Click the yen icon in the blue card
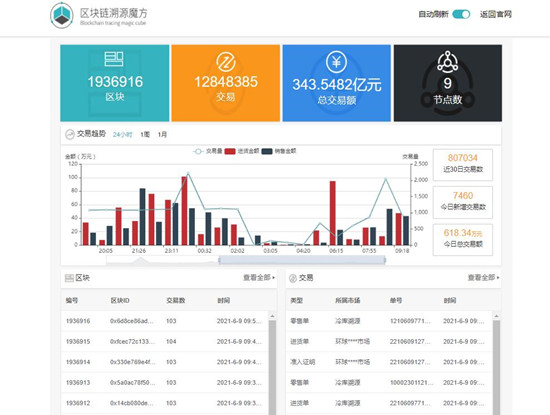The width and height of the screenshot is (550, 415). pyautogui.click(x=336, y=62)
